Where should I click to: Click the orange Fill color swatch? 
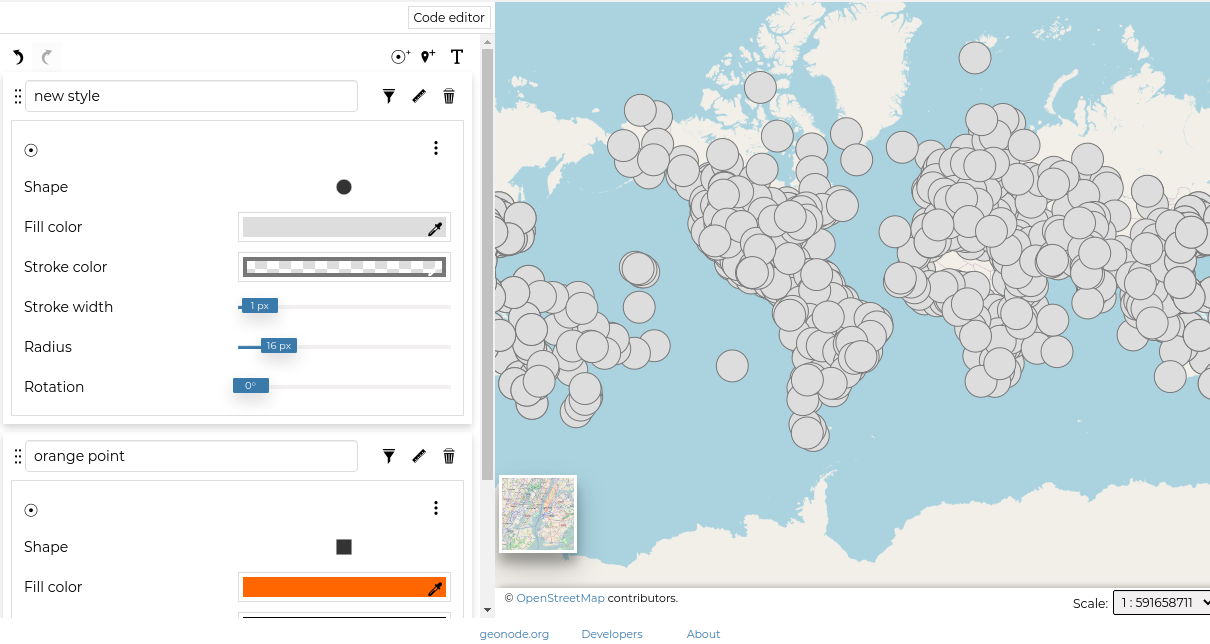335,587
